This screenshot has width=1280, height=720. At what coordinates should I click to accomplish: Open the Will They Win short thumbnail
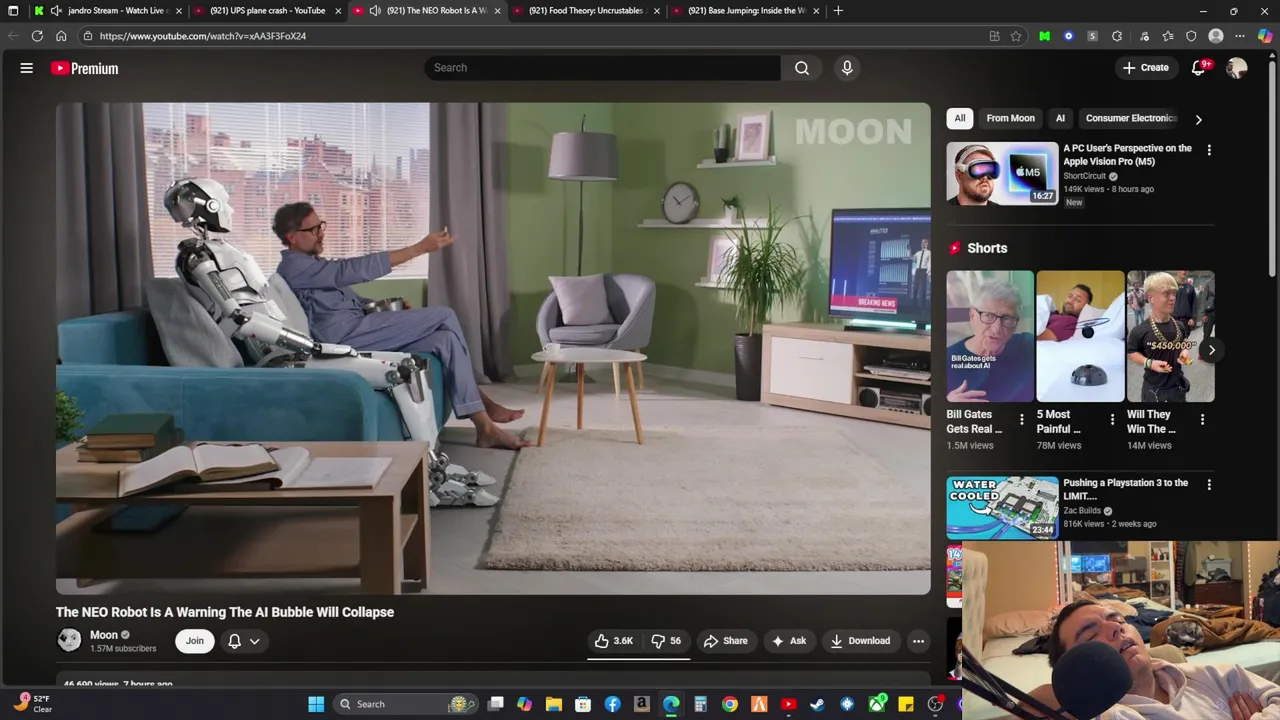click(x=1170, y=336)
